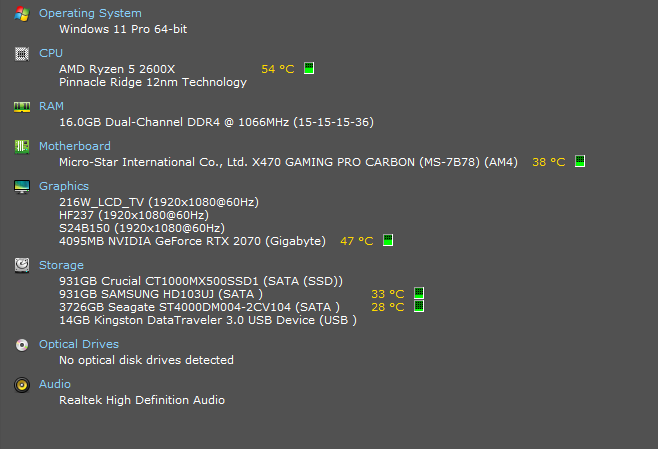Image resolution: width=658 pixels, height=449 pixels.
Task: Click the CPU chip icon
Action: click(x=22, y=54)
